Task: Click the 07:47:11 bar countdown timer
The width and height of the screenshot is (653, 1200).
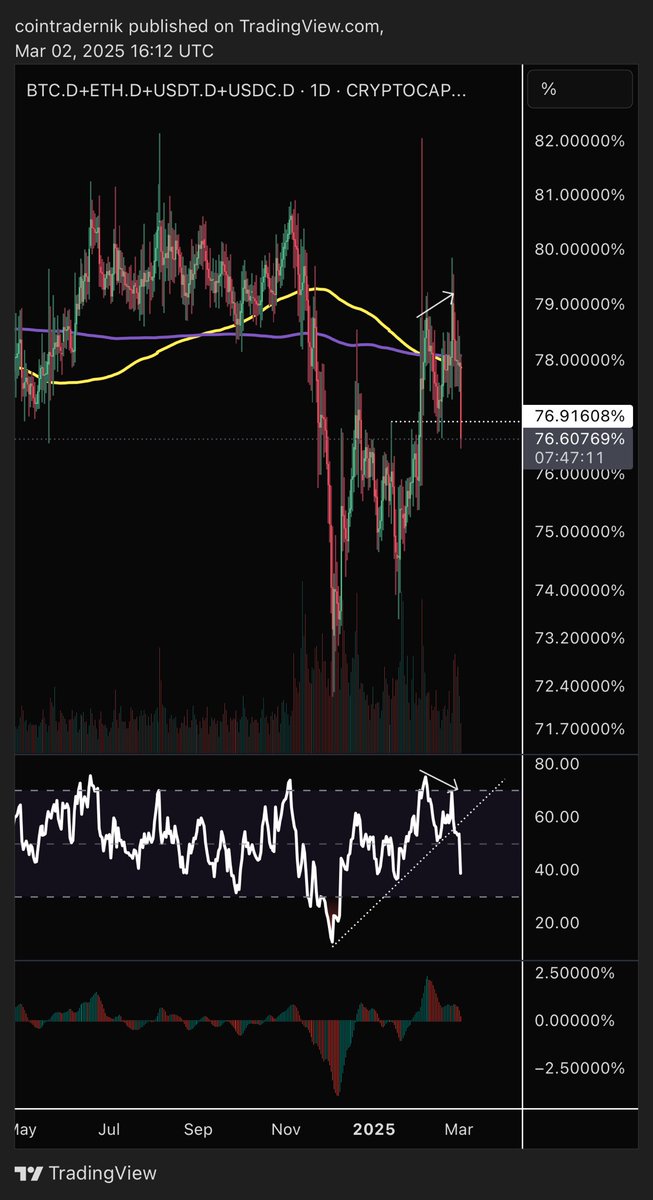Action: [568, 458]
